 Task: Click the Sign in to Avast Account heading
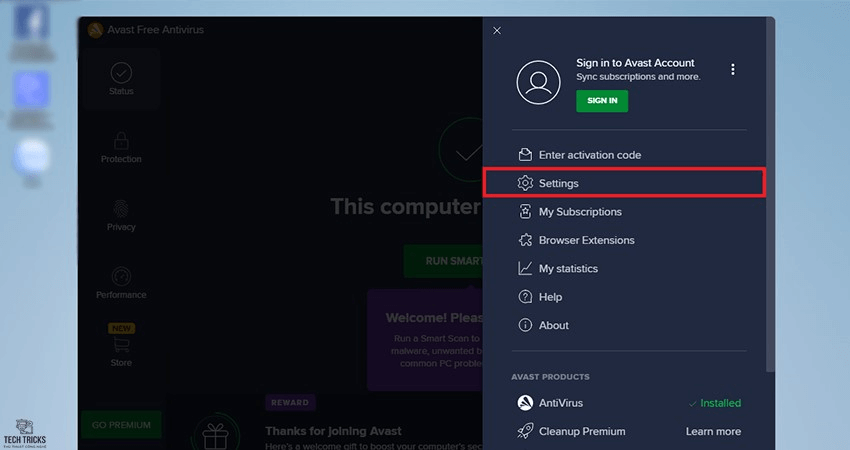pyautogui.click(x=635, y=63)
